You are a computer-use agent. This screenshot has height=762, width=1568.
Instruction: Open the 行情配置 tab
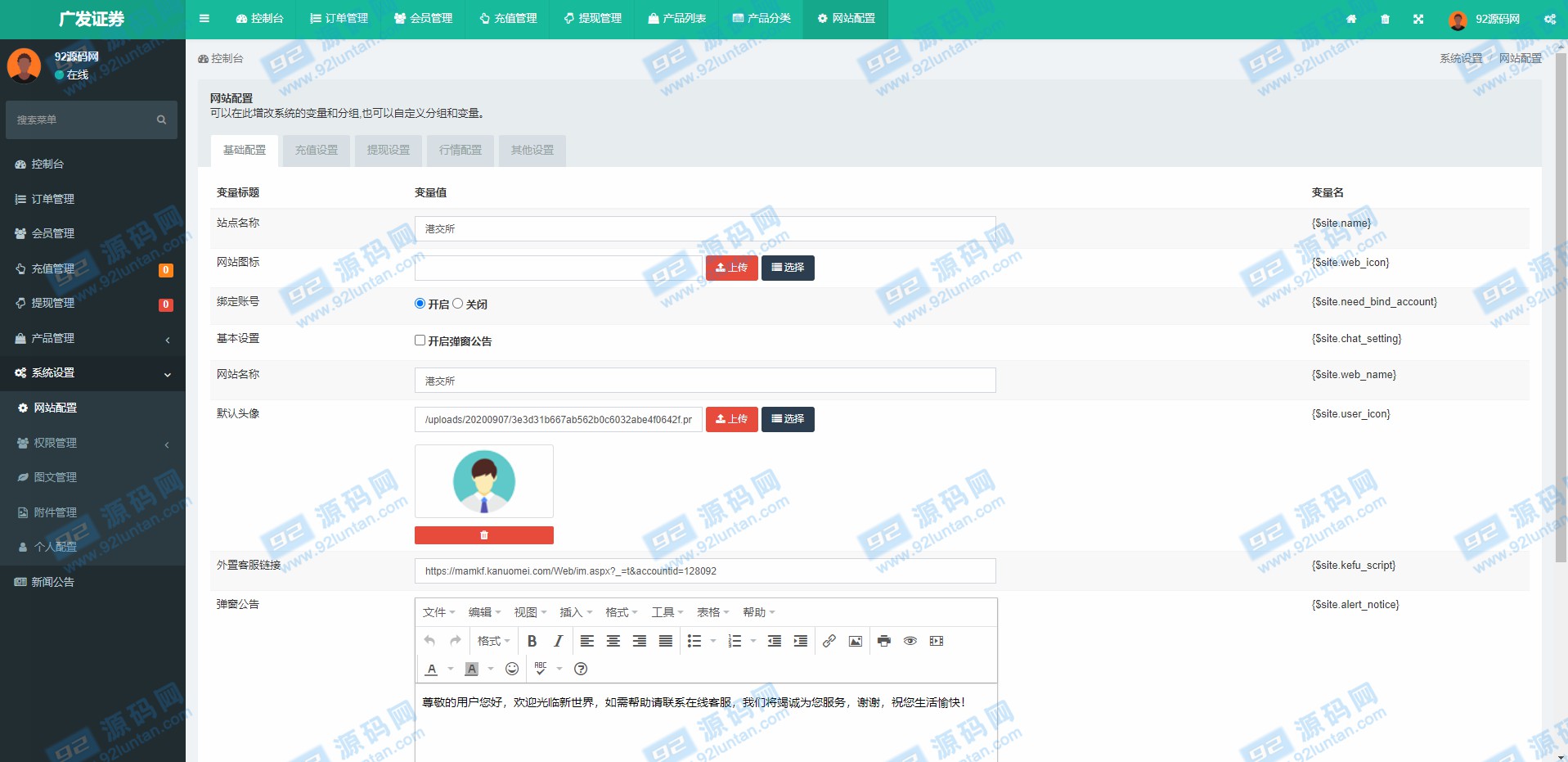click(x=461, y=151)
